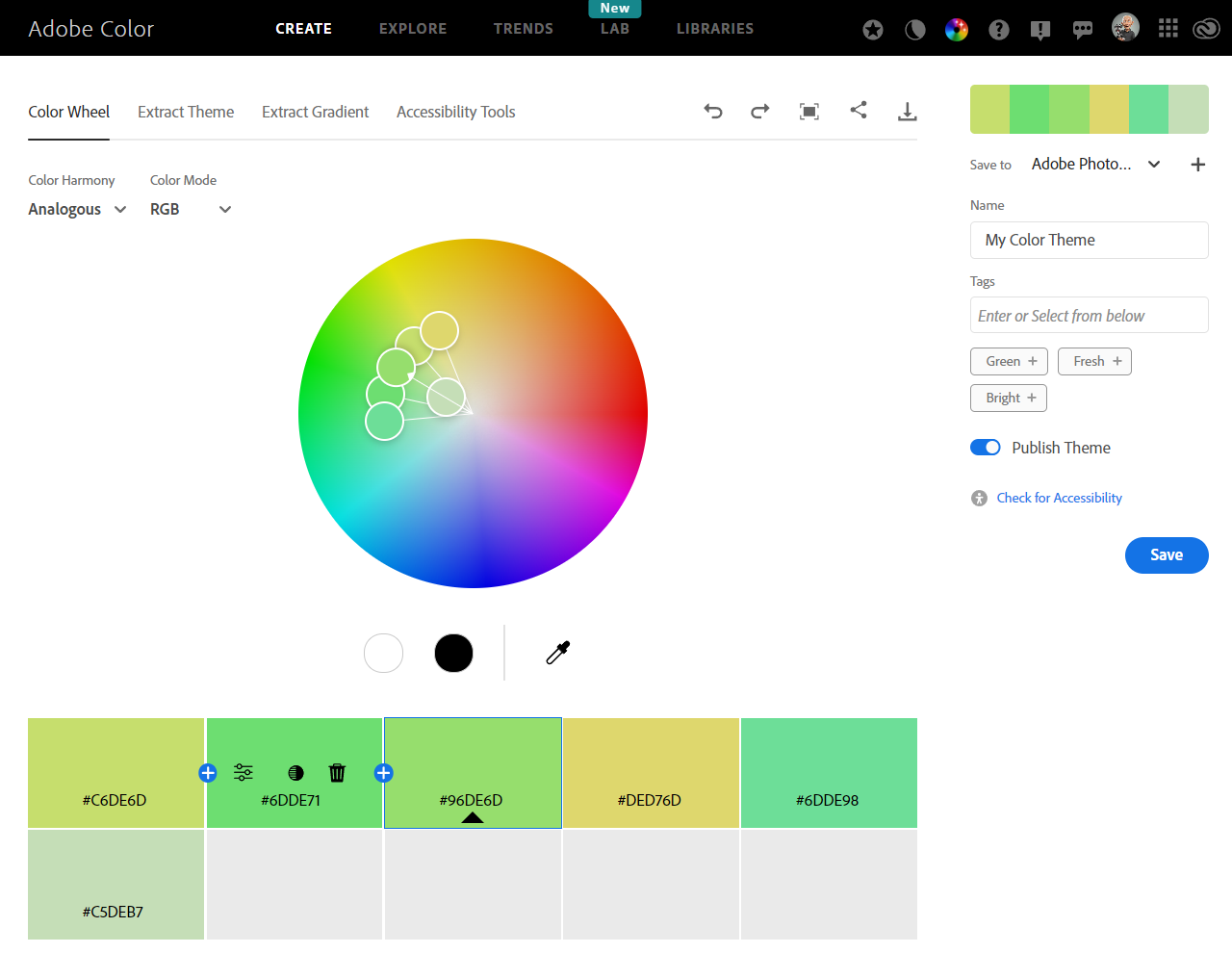This screenshot has width=1232, height=979.
Task: Open the RGB Color Mode dropdown
Action: [x=191, y=209]
